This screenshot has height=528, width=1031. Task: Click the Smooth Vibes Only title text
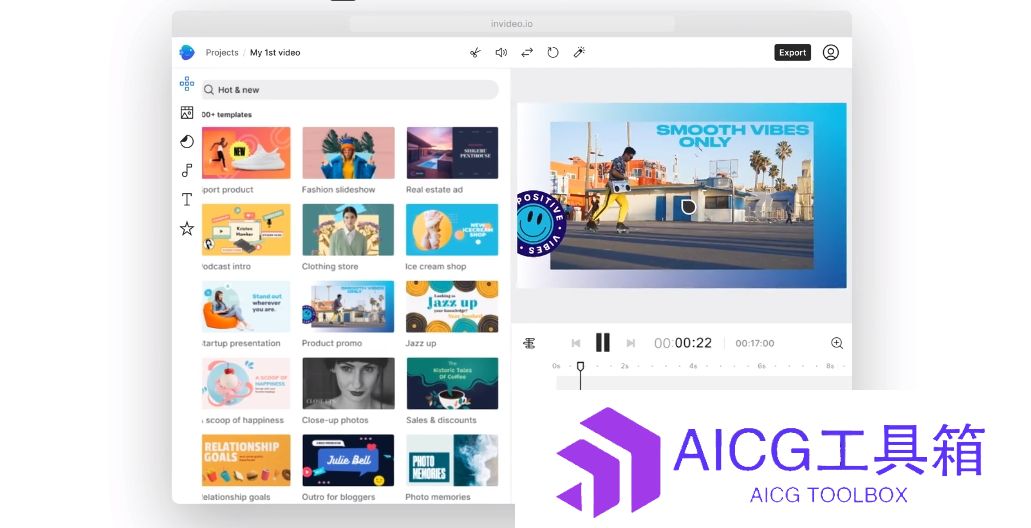coord(732,135)
